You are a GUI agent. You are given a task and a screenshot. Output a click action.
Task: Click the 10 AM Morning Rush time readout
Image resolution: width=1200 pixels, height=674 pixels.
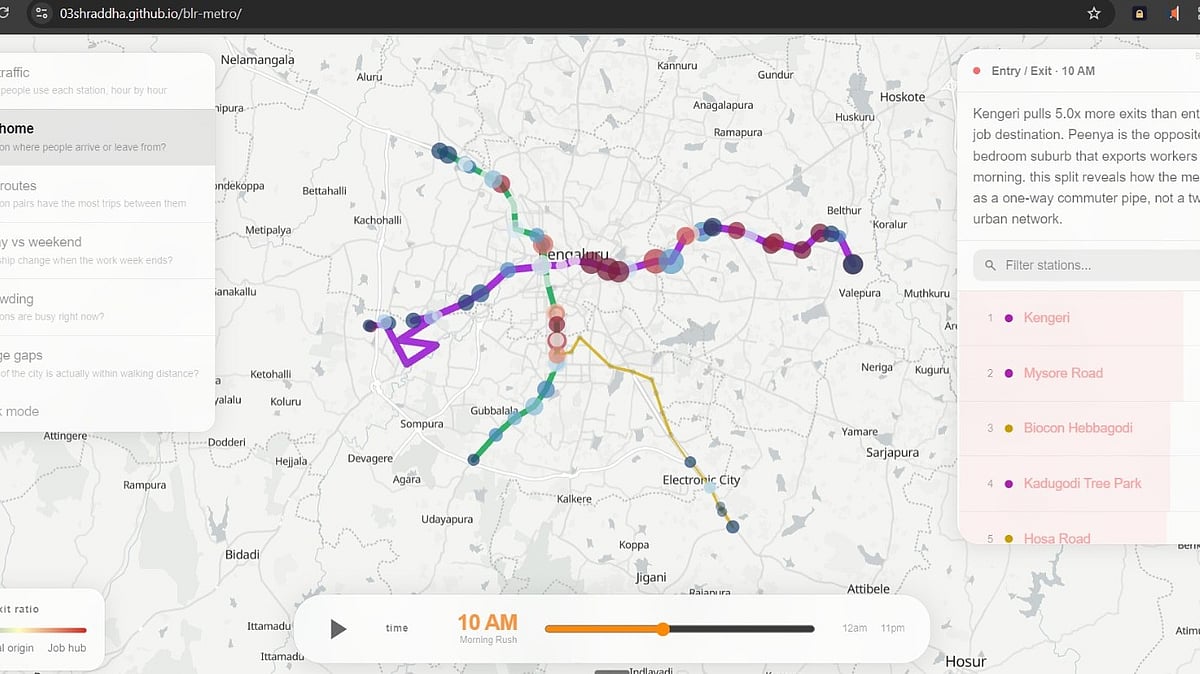[488, 627]
